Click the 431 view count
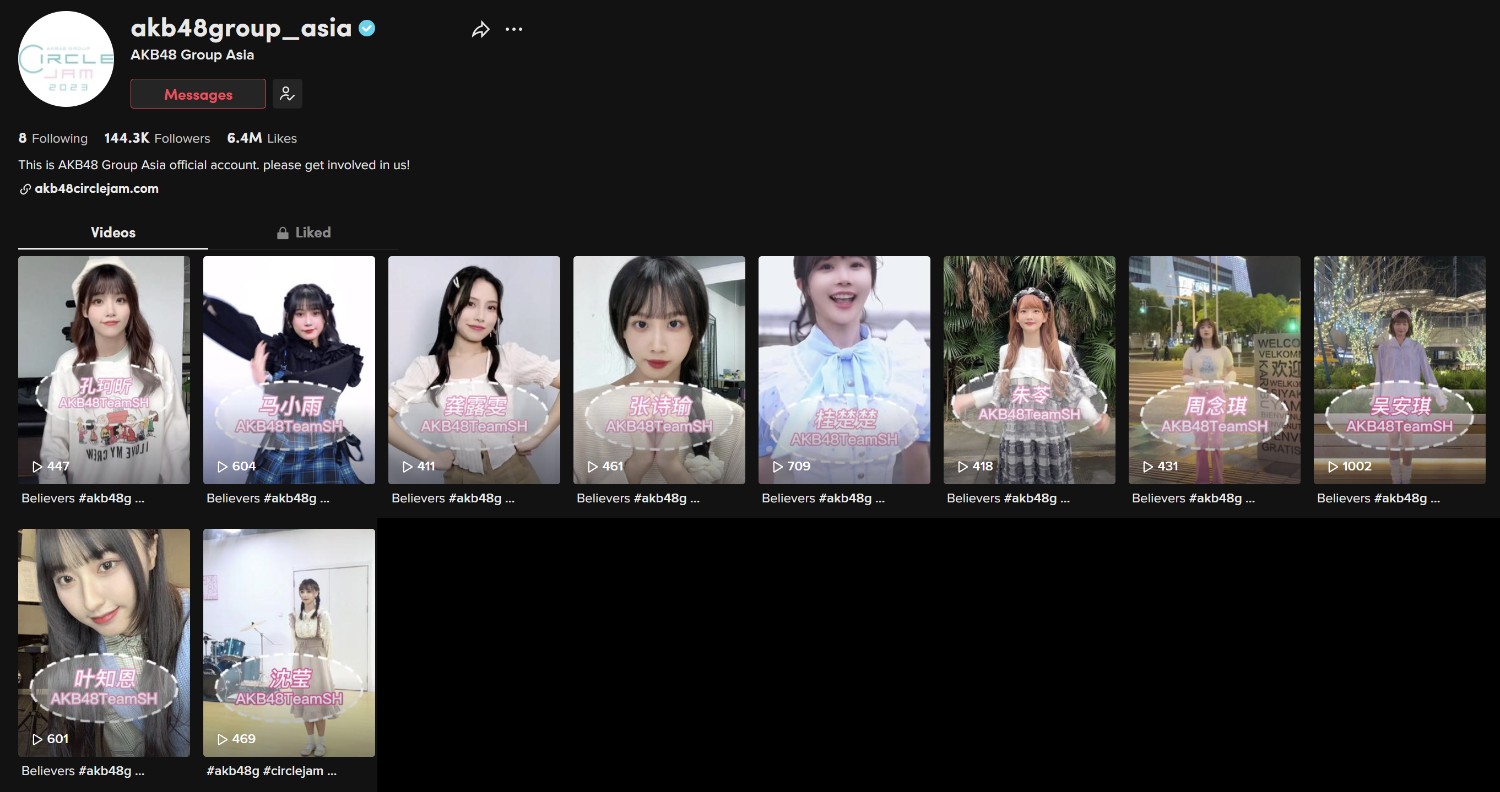Screen dimensions: 1500x792 pyautogui.click(x=1168, y=467)
